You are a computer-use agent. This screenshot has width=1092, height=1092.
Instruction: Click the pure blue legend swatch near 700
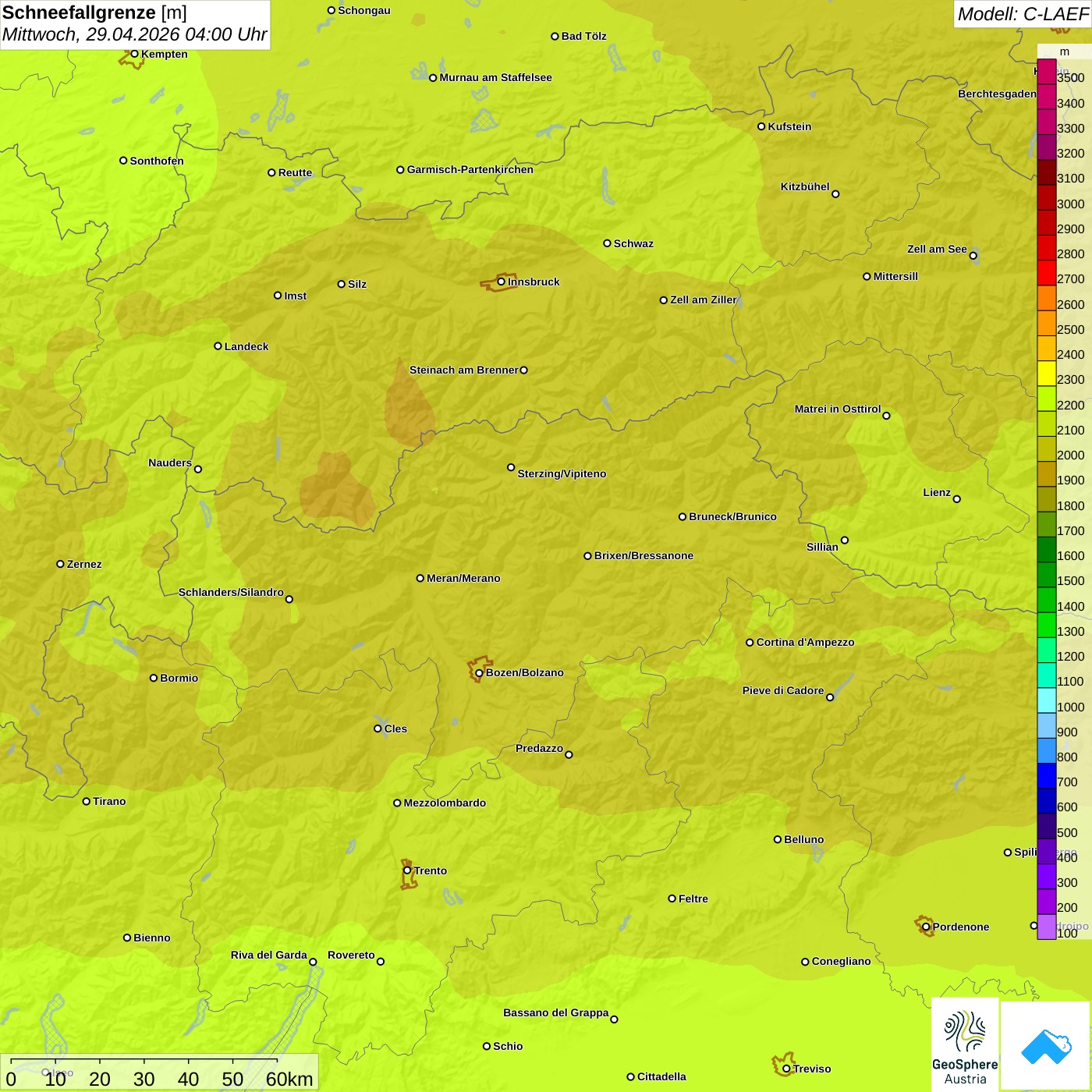tap(1047, 775)
